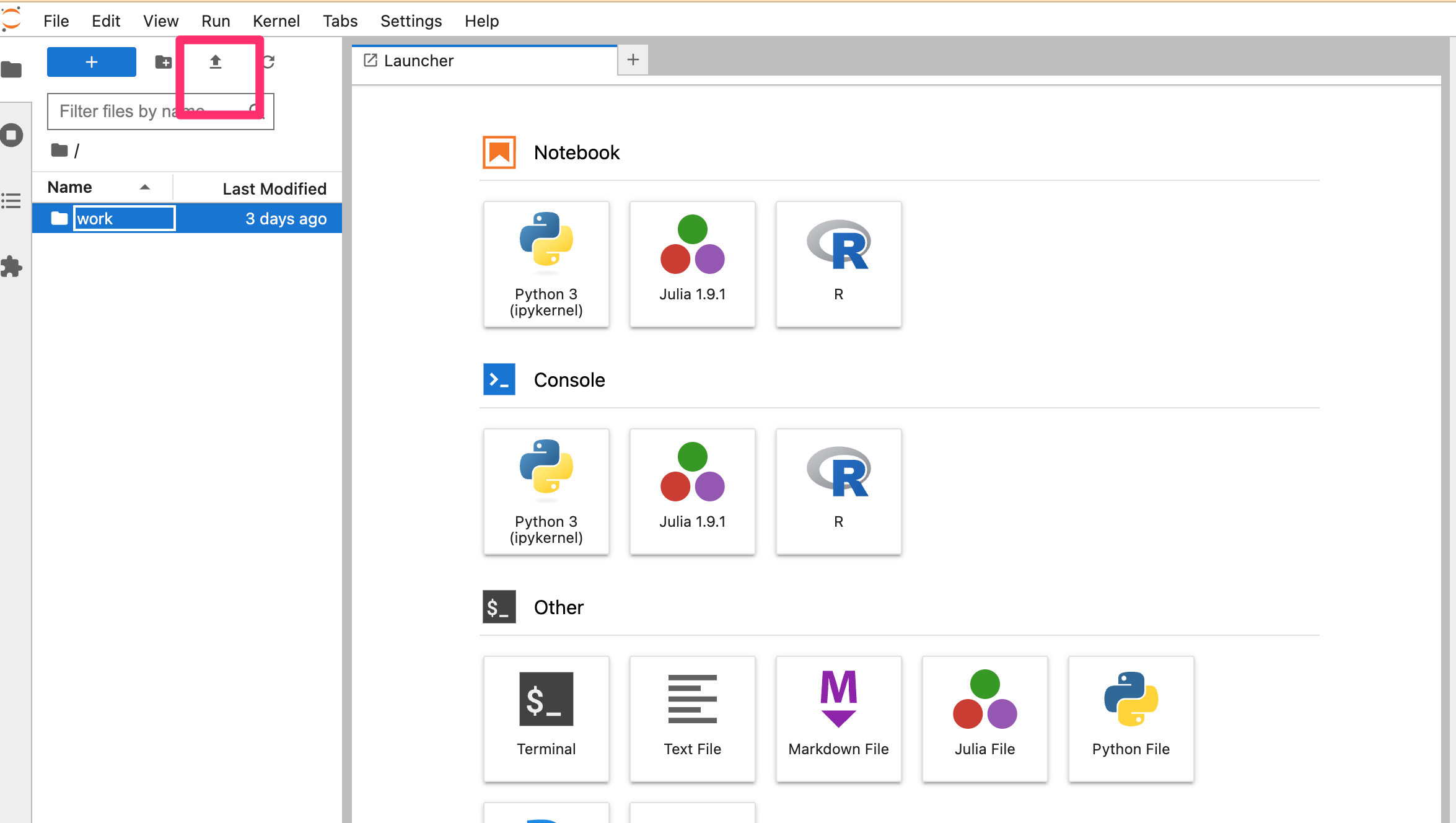The width and height of the screenshot is (1456, 823).
Task: Sort files by Last Modified
Action: pos(274,188)
